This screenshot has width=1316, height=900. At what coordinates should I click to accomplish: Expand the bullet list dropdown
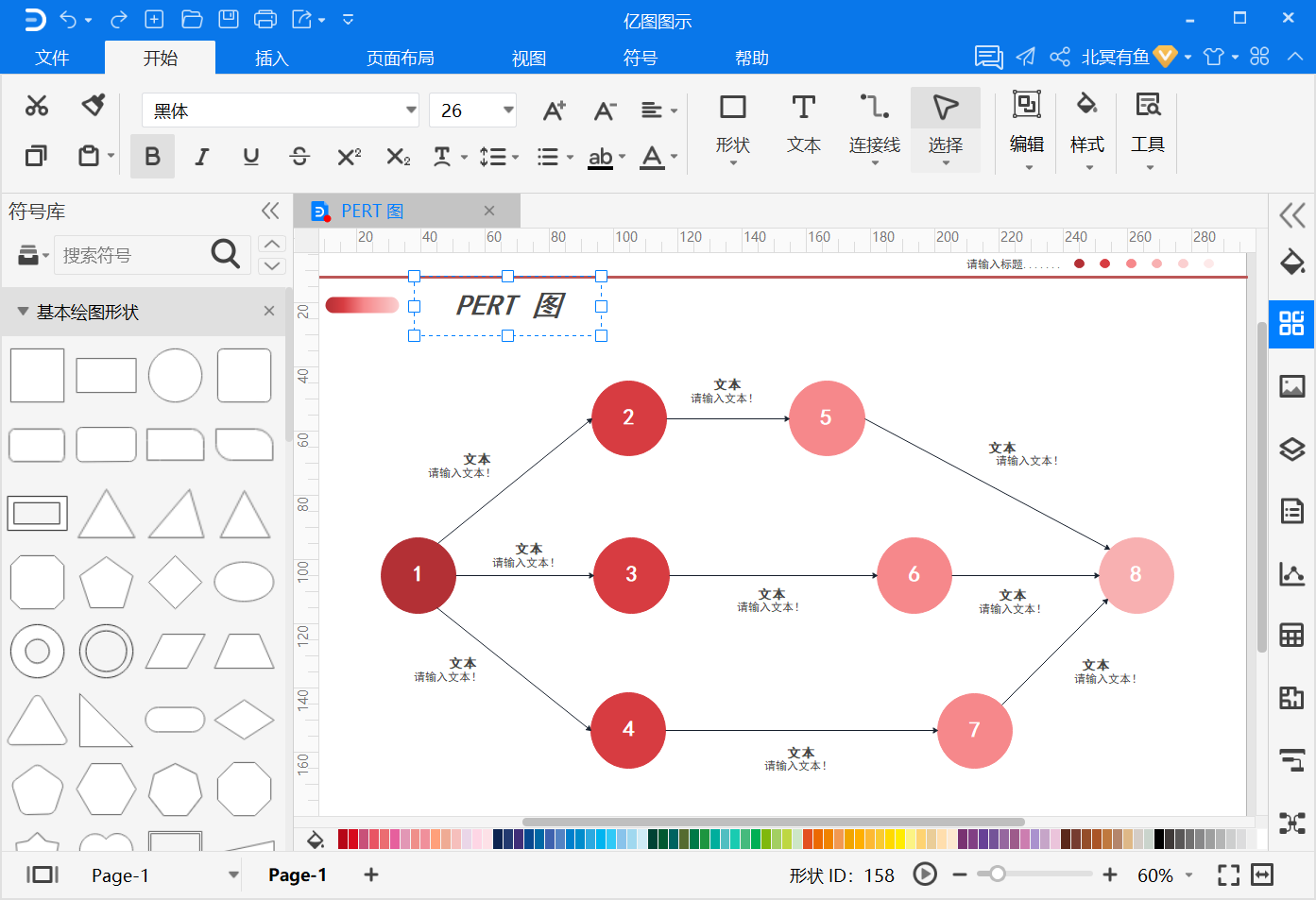(570, 157)
